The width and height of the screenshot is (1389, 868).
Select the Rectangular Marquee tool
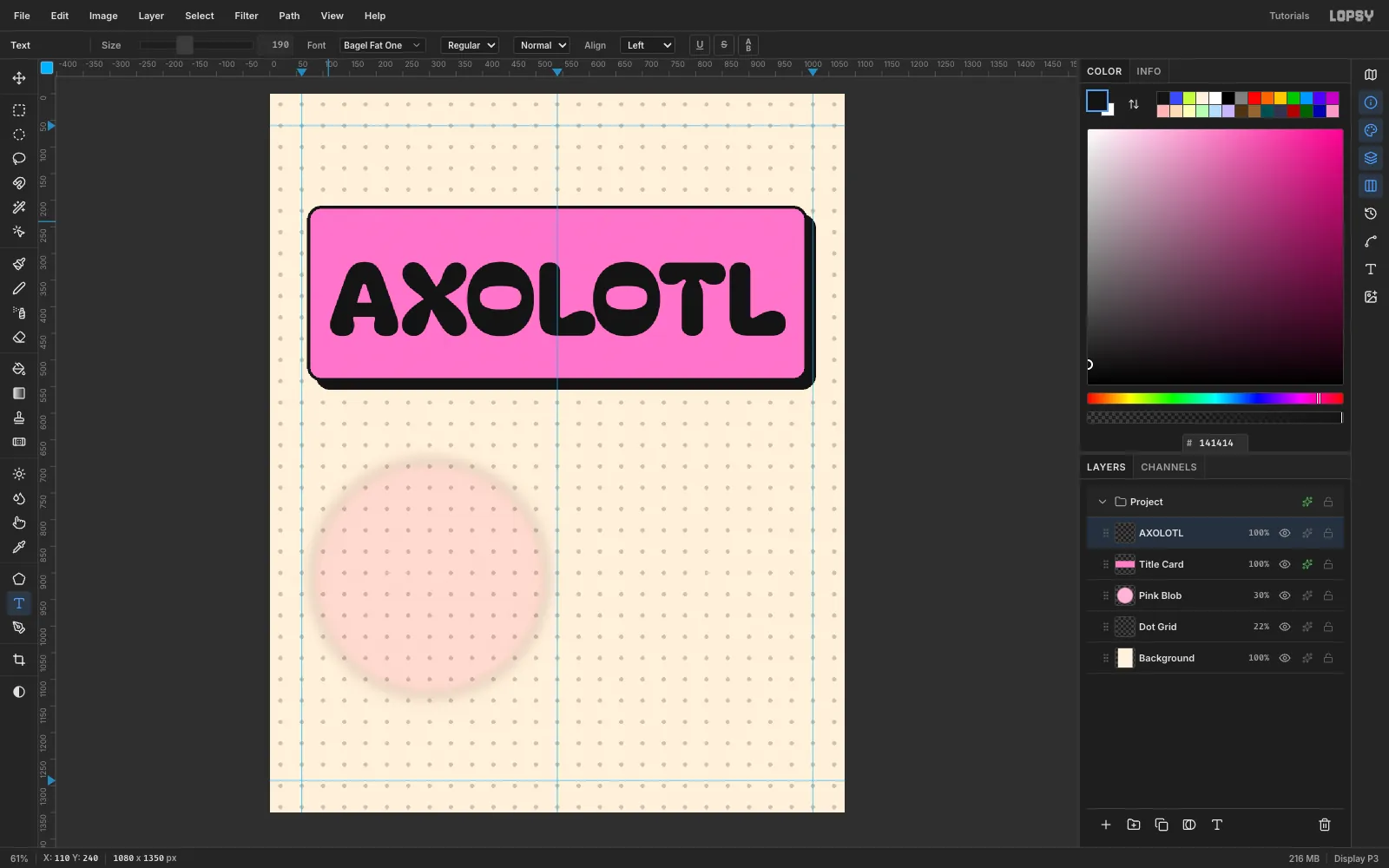(x=18, y=110)
